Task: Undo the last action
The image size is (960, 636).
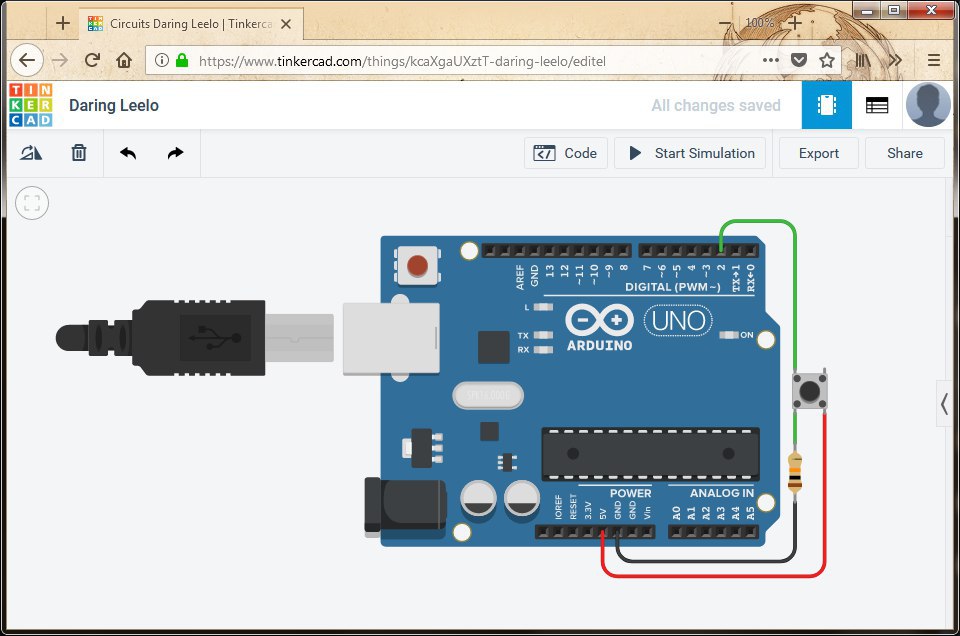Action: click(x=128, y=153)
